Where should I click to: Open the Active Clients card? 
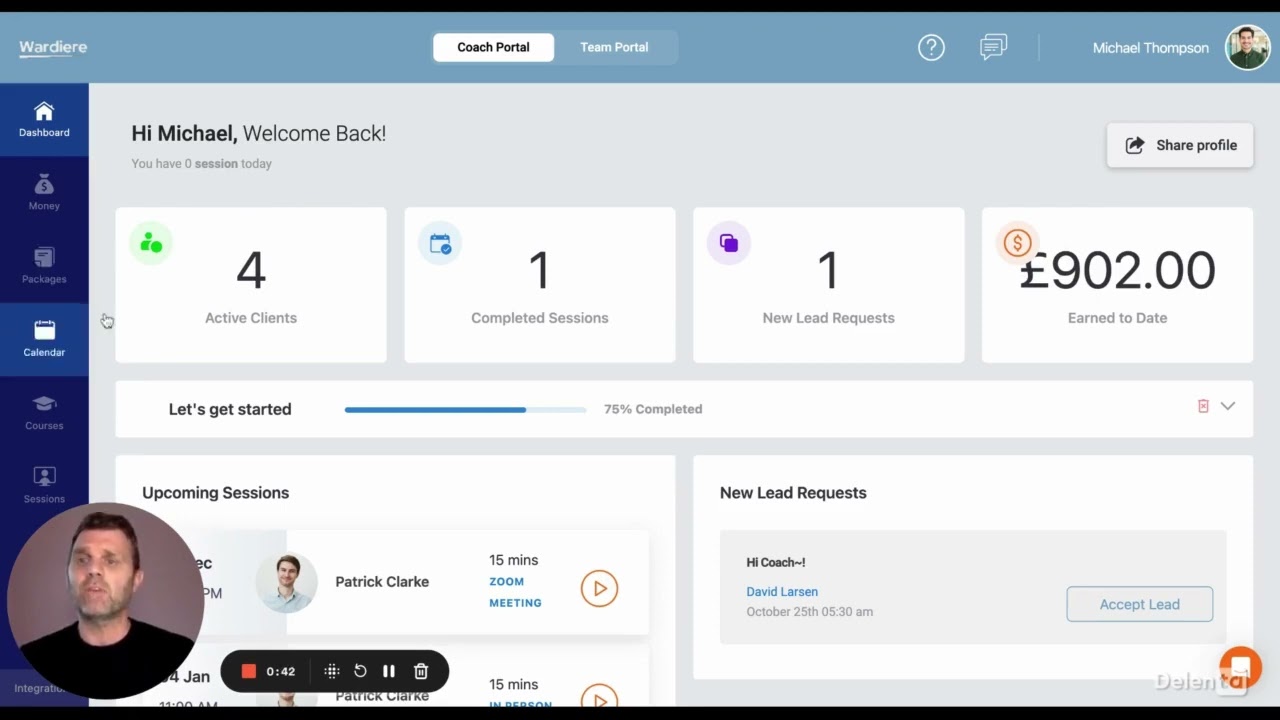251,285
